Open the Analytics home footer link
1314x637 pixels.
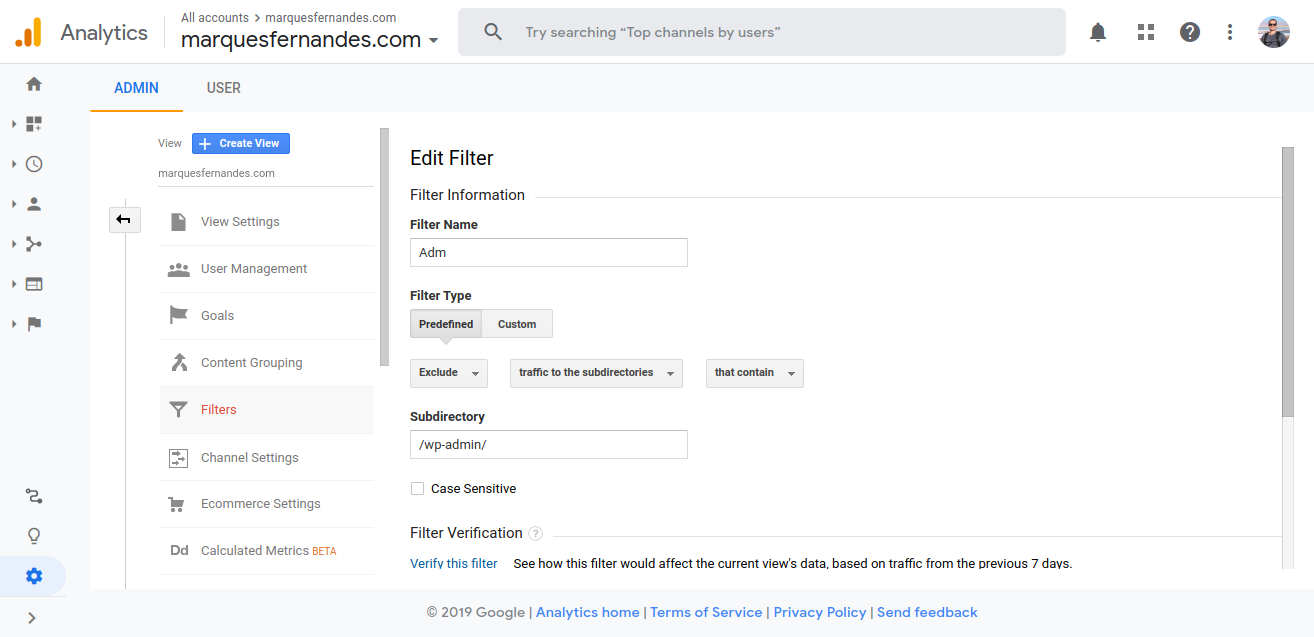click(588, 612)
